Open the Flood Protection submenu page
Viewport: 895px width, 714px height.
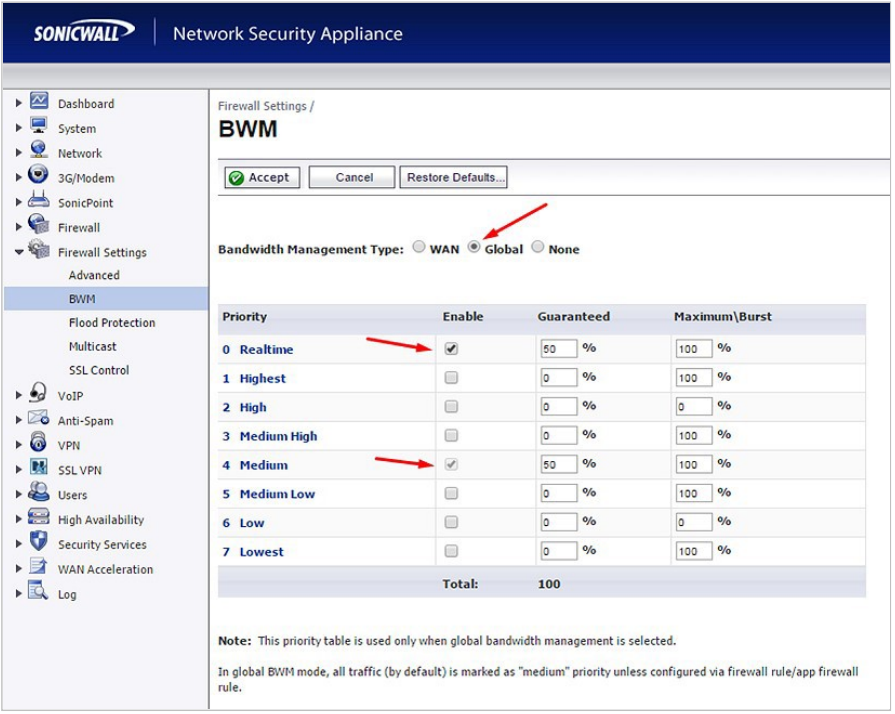tap(112, 323)
